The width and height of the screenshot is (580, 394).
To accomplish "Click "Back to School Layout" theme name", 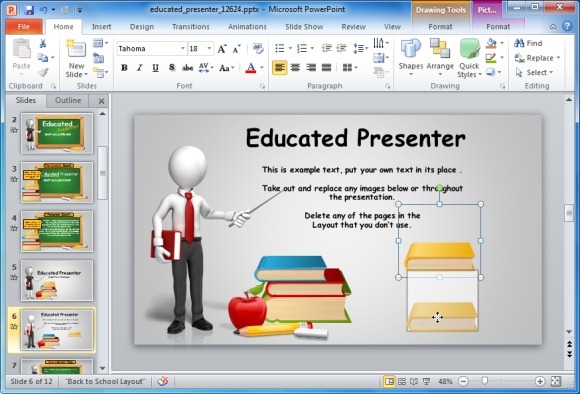I will (x=105, y=381).
